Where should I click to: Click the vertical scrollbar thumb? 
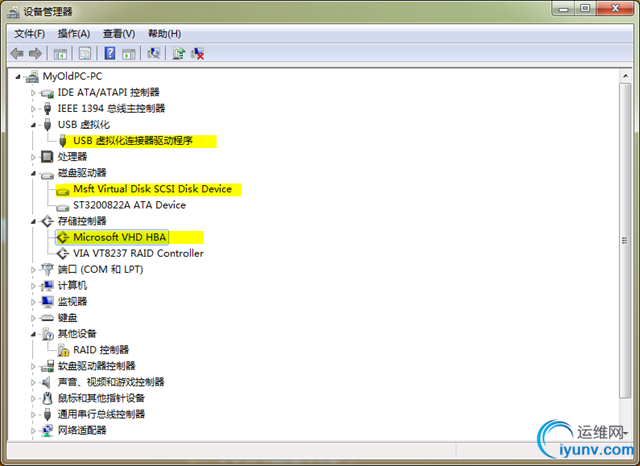point(625,241)
